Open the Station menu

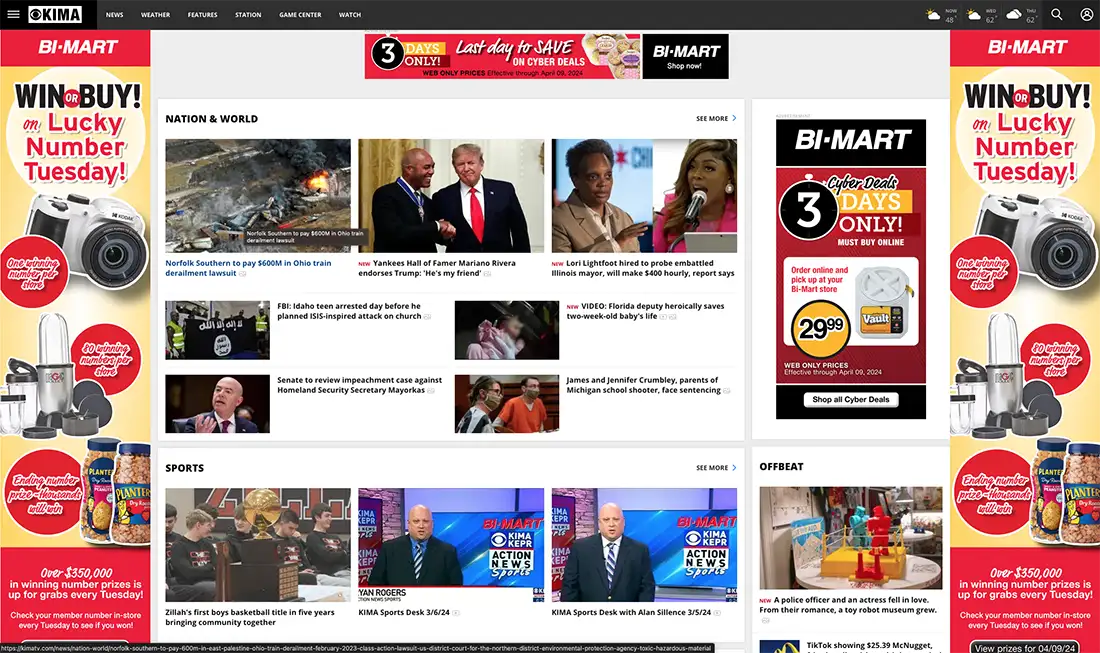248,15
